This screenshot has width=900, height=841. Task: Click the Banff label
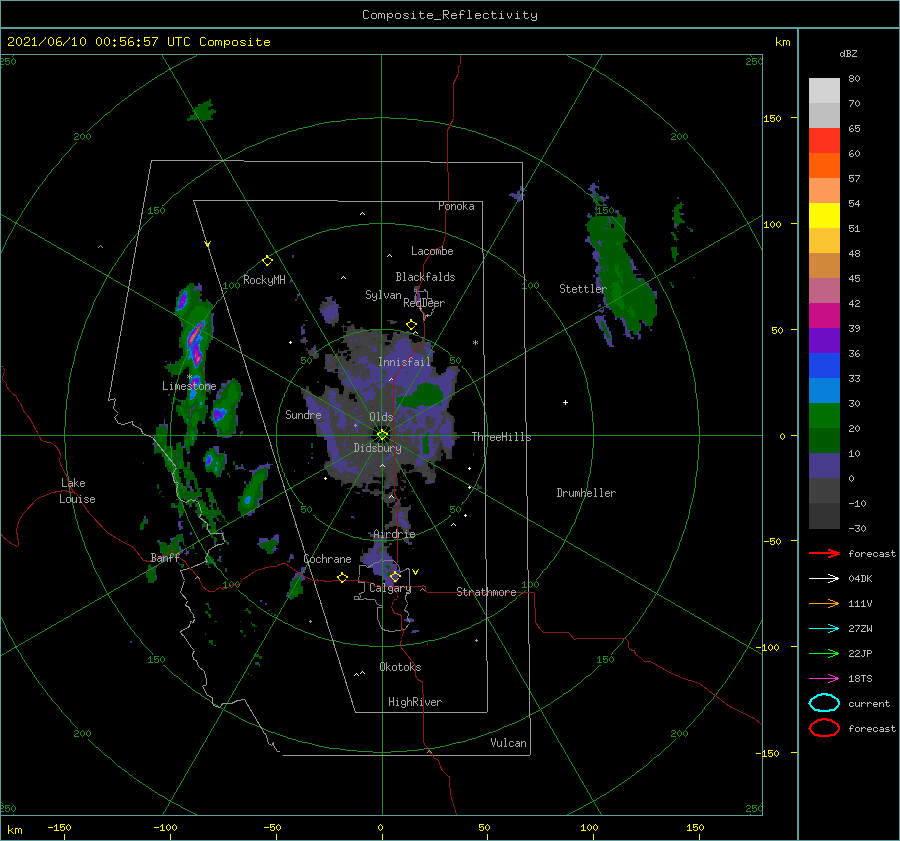[x=165, y=557]
